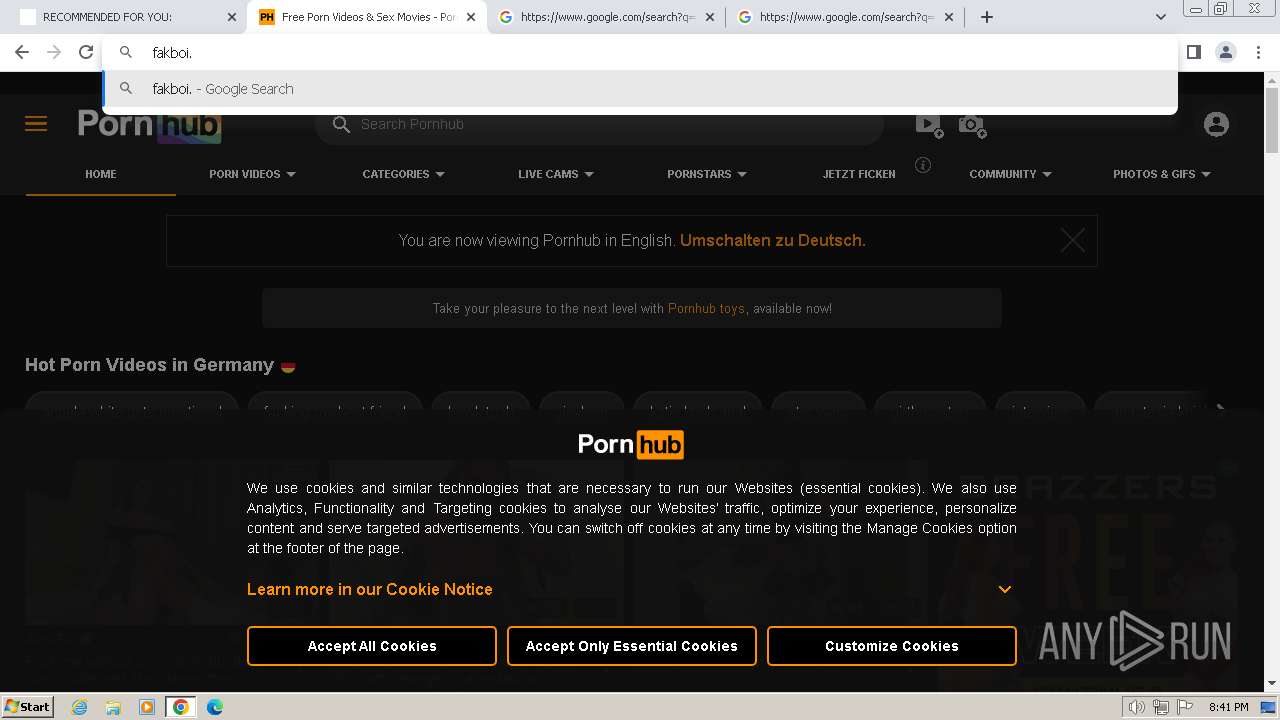Click the magnifier icon in the site search box
Viewport: 1280px width, 720px height.
341,124
